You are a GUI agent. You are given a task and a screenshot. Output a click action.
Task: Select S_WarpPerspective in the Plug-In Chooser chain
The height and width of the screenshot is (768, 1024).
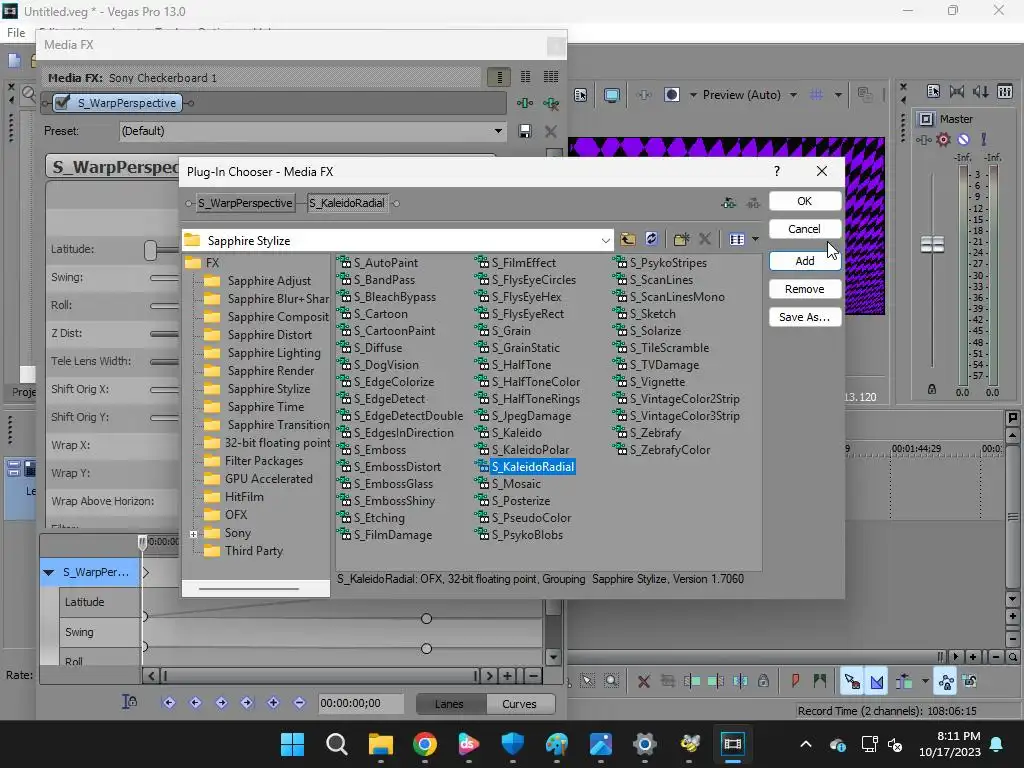(245, 203)
